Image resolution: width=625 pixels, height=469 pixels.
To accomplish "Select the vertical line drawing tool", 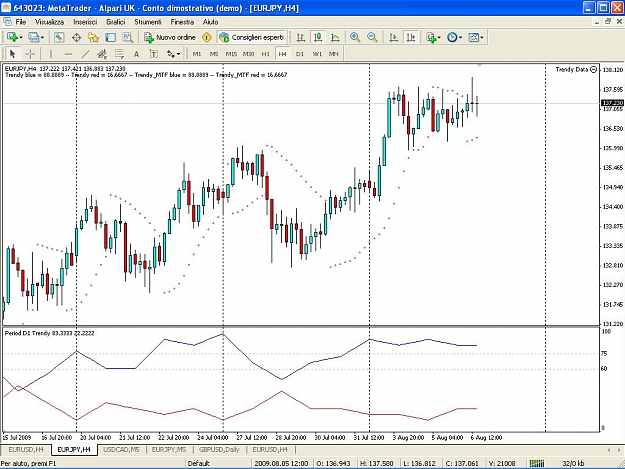I will [51, 54].
